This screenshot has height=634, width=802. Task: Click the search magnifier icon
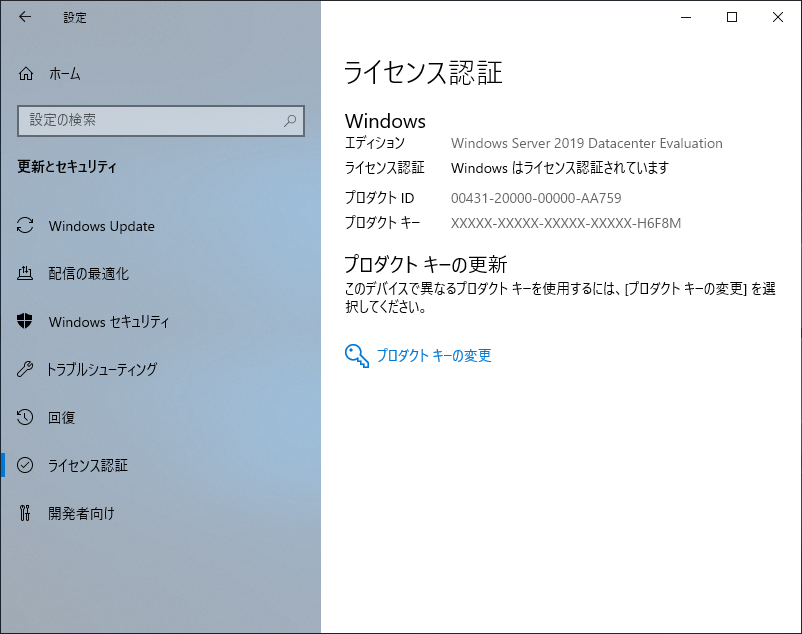(x=290, y=121)
